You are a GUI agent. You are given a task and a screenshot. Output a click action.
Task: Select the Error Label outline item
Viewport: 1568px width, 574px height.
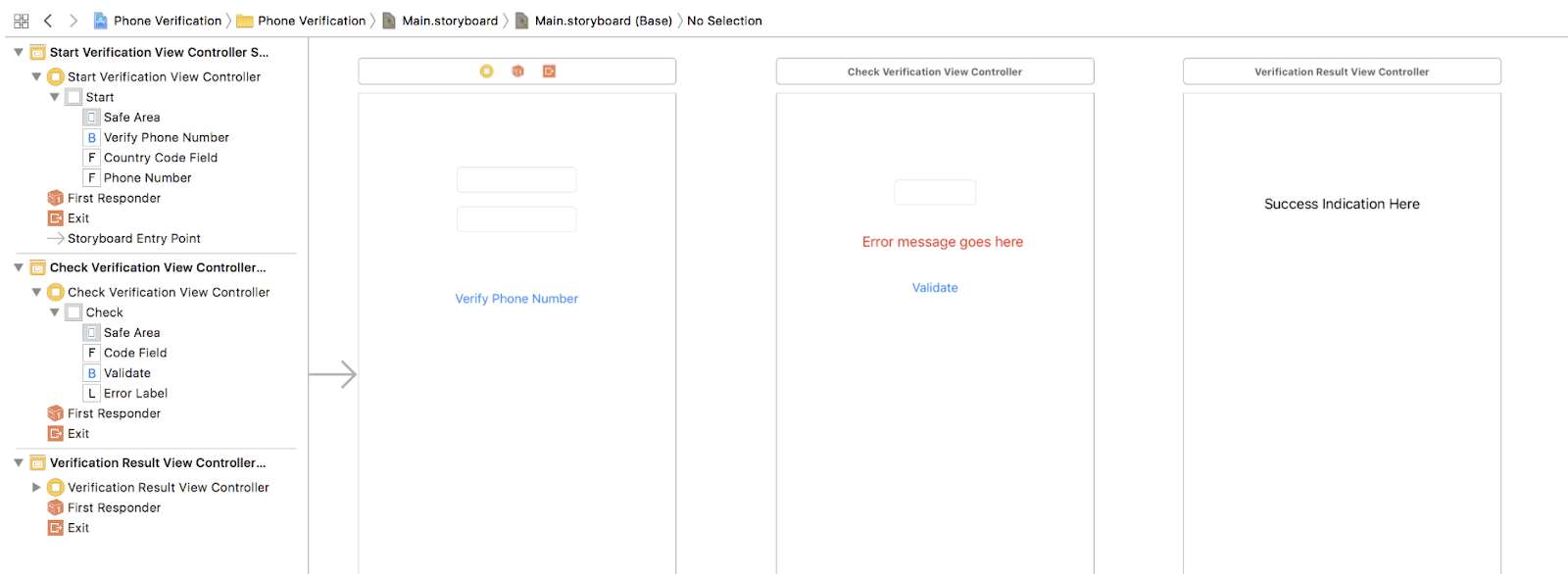(135, 394)
